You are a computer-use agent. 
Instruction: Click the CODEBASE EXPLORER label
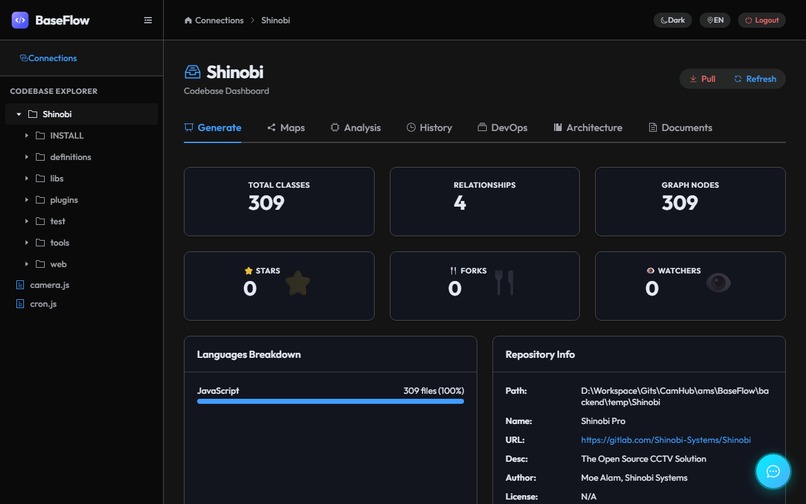(53, 91)
